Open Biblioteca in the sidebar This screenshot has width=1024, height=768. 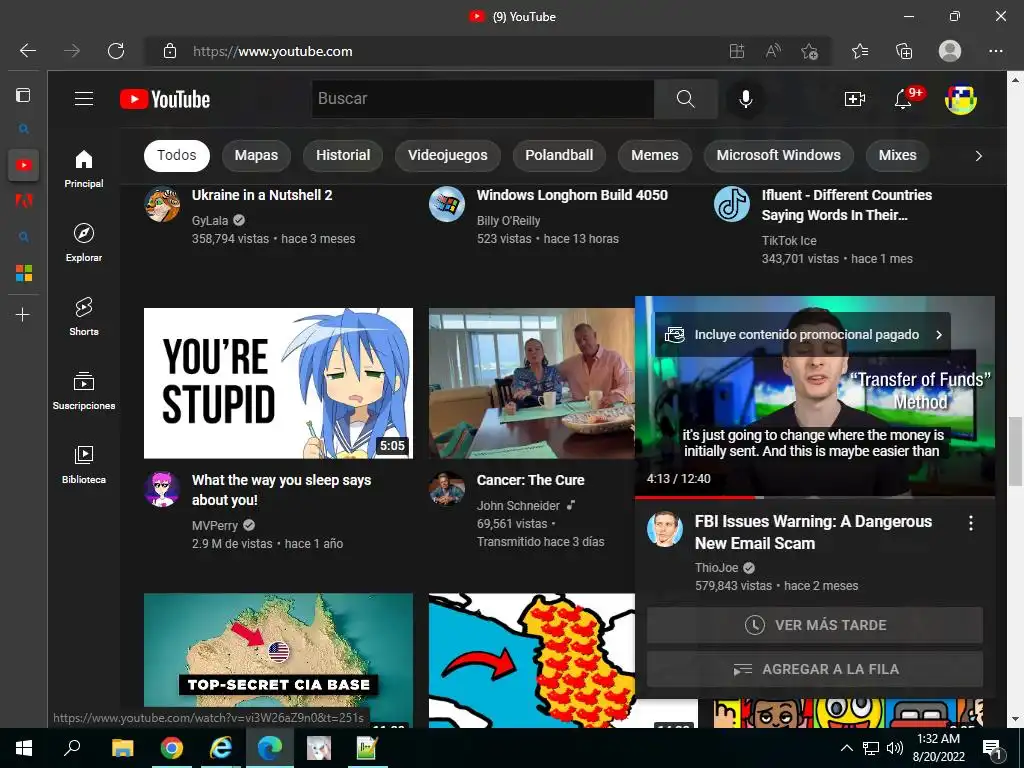(x=84, y=464)
